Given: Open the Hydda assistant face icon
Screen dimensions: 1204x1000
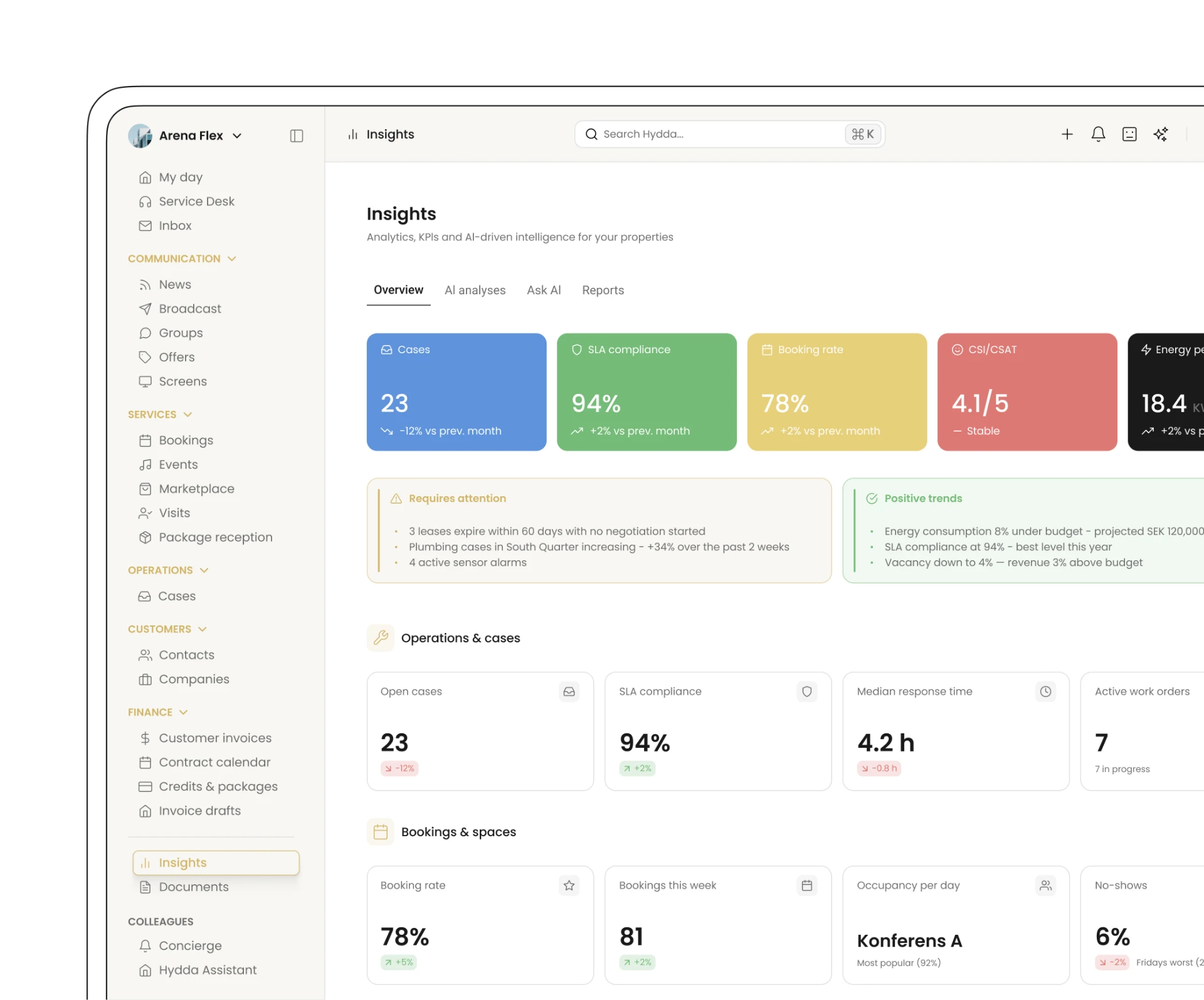Looking at the screenshot, I should click(1129, 134).
